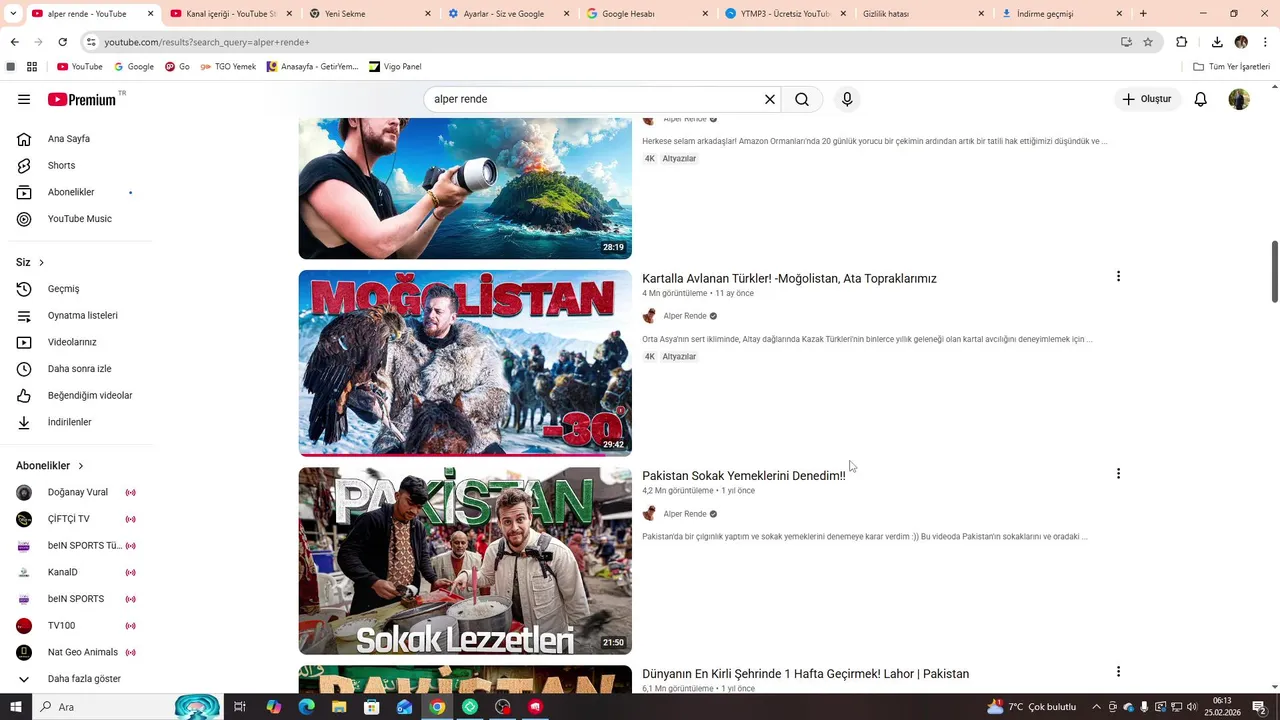1280x720 pixels.
Task: Expand the Siz section chevron
Action: 41,262
